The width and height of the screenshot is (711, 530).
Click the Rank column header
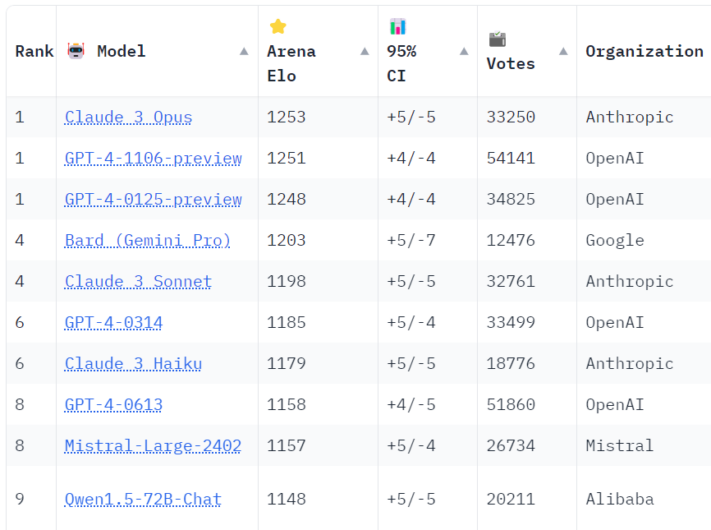(x=34, y=51)
